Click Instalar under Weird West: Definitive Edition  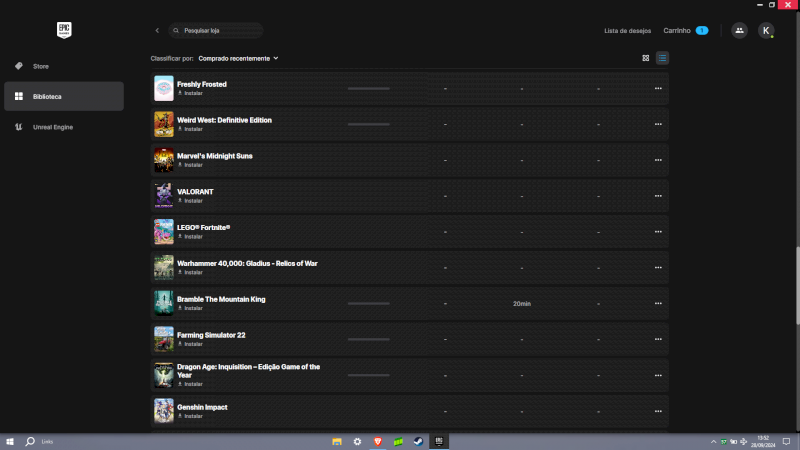pyautogui.click(x=190, y=129)
